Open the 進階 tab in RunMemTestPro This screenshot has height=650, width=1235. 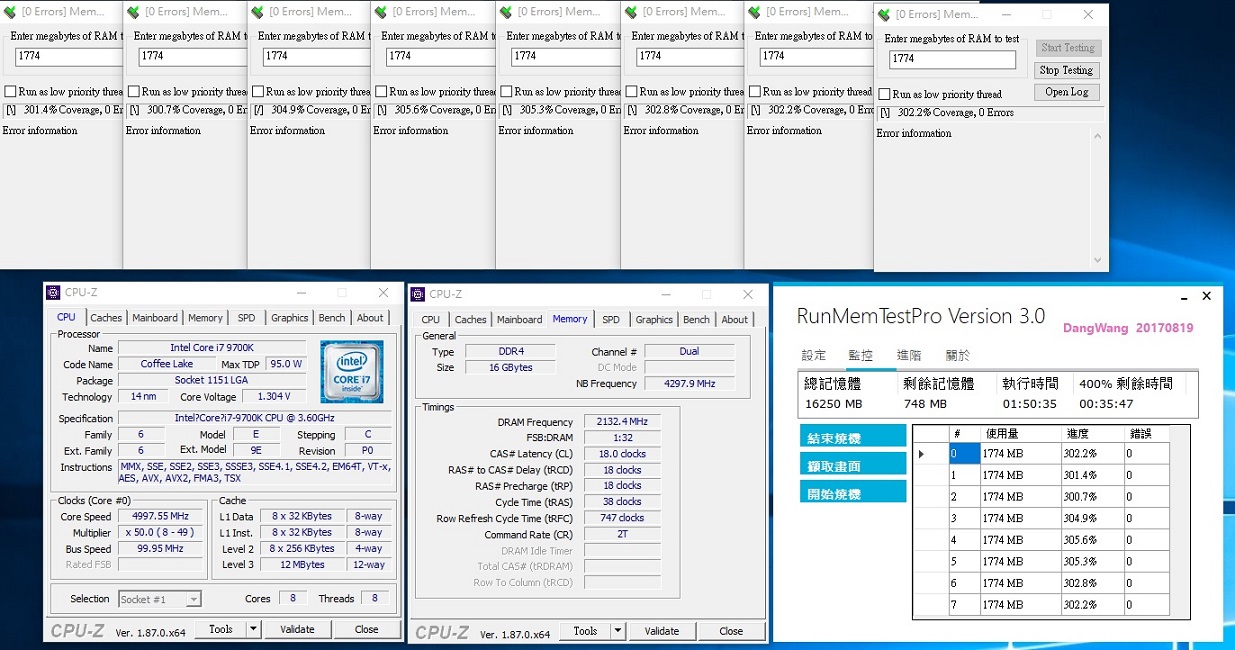coord(909,355)
